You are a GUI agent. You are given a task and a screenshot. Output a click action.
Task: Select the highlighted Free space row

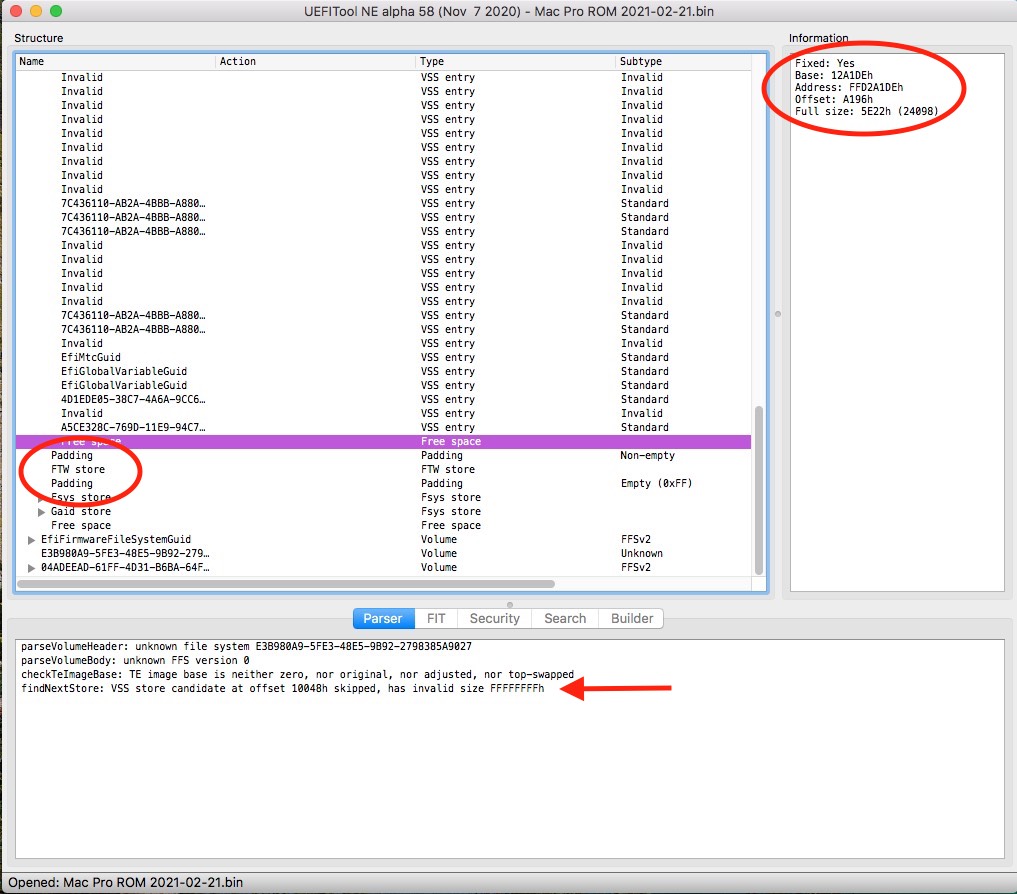(383, 442)
